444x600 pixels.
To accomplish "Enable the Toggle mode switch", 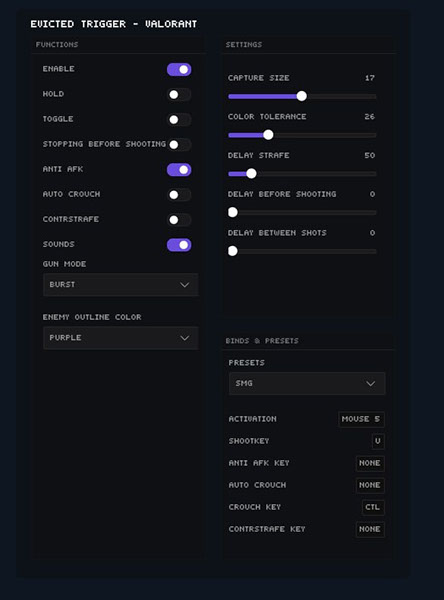I will pos(179,120).
